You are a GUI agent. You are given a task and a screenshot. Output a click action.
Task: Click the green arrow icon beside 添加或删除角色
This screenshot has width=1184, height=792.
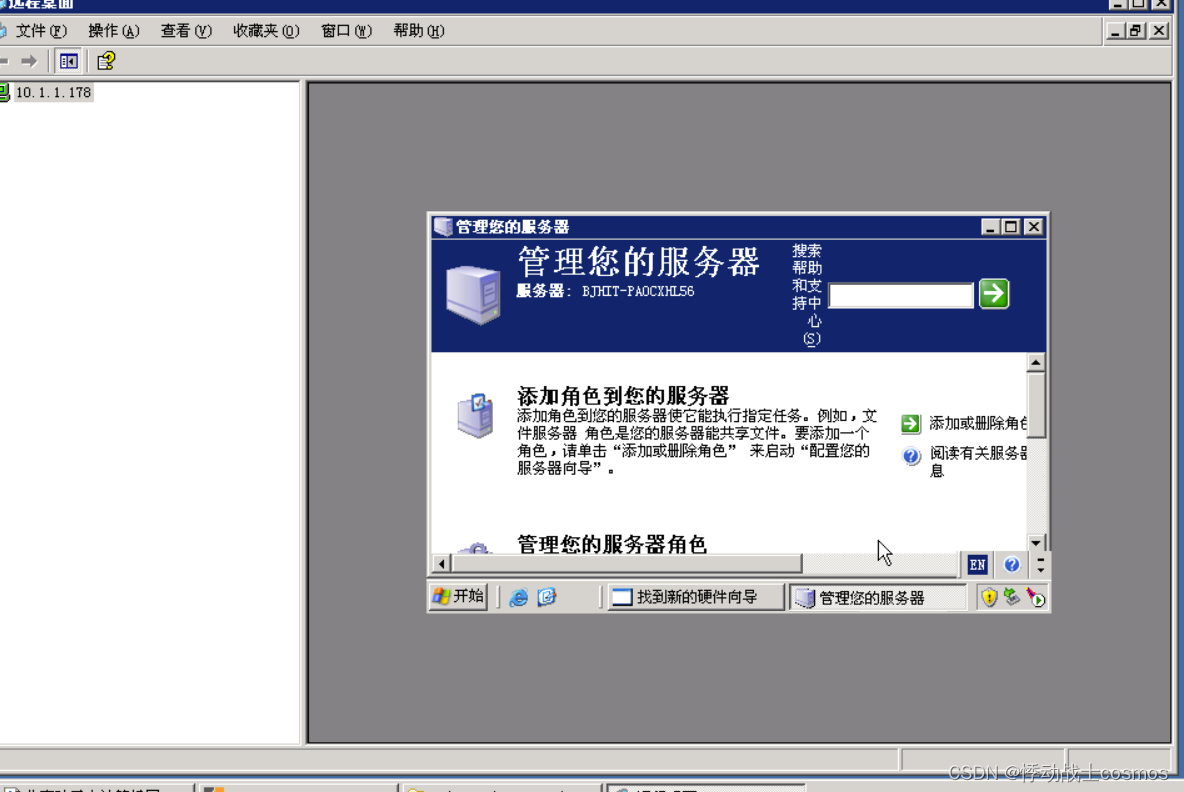click(911, 424)
